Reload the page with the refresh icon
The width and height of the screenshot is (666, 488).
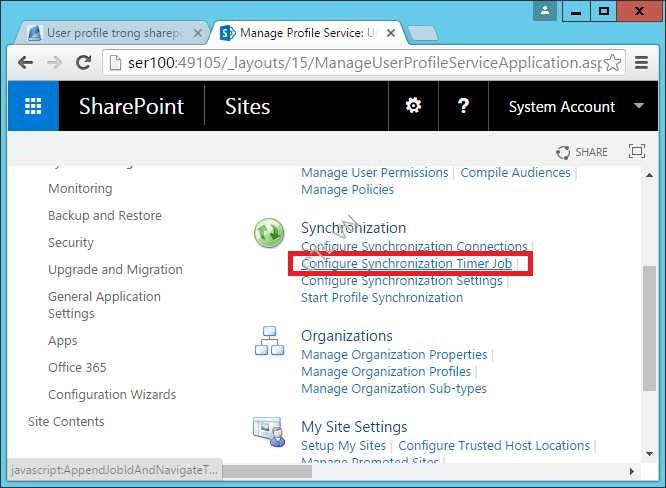[x=85, y=62]
